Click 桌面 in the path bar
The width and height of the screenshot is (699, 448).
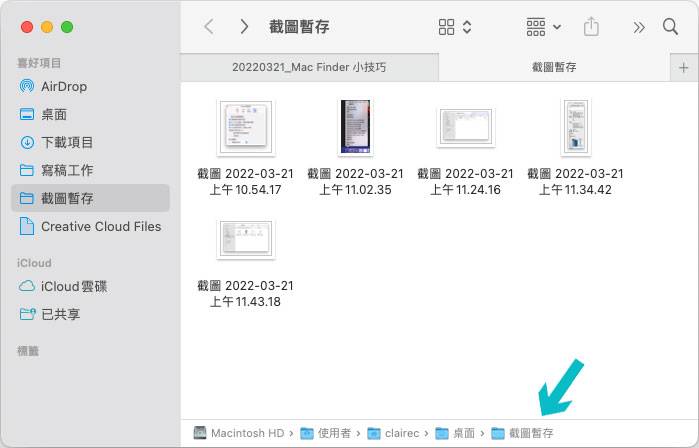coord(463,433)
